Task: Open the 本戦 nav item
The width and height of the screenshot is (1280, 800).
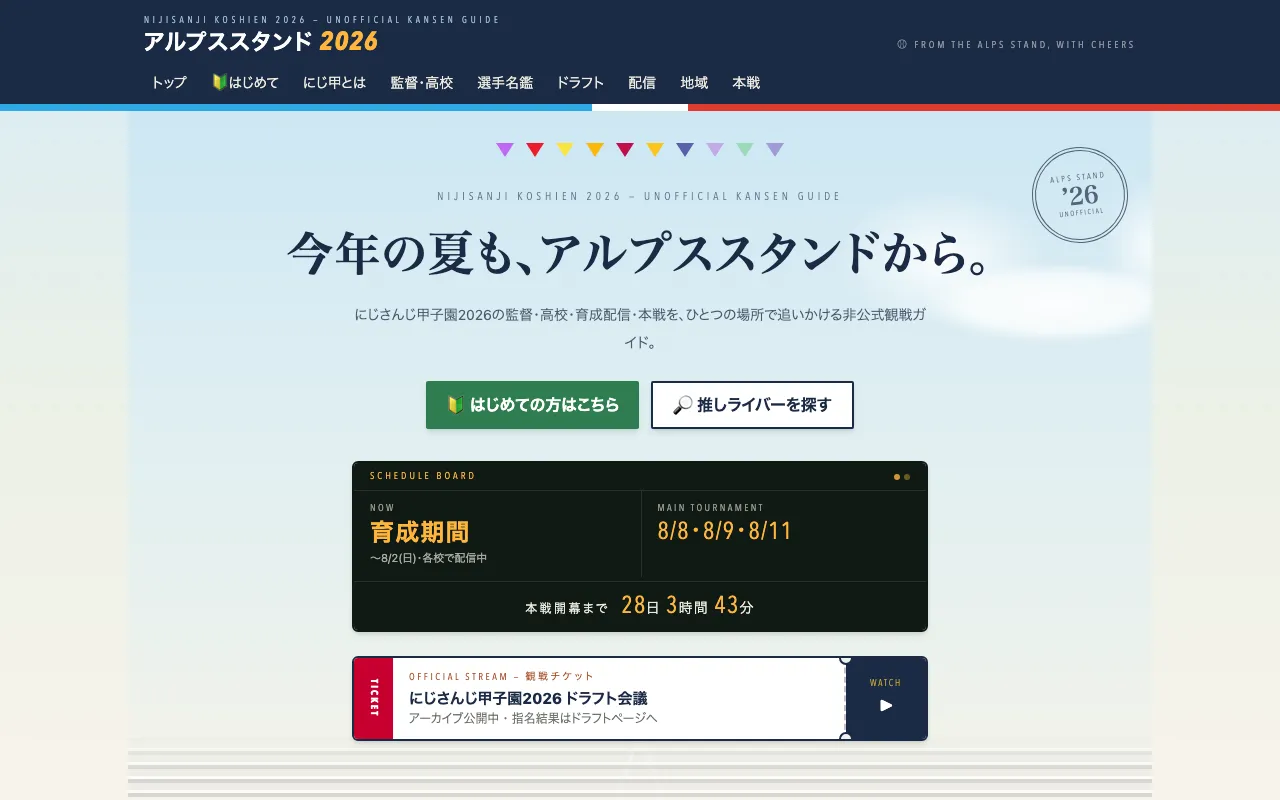Action: (746, 83)
